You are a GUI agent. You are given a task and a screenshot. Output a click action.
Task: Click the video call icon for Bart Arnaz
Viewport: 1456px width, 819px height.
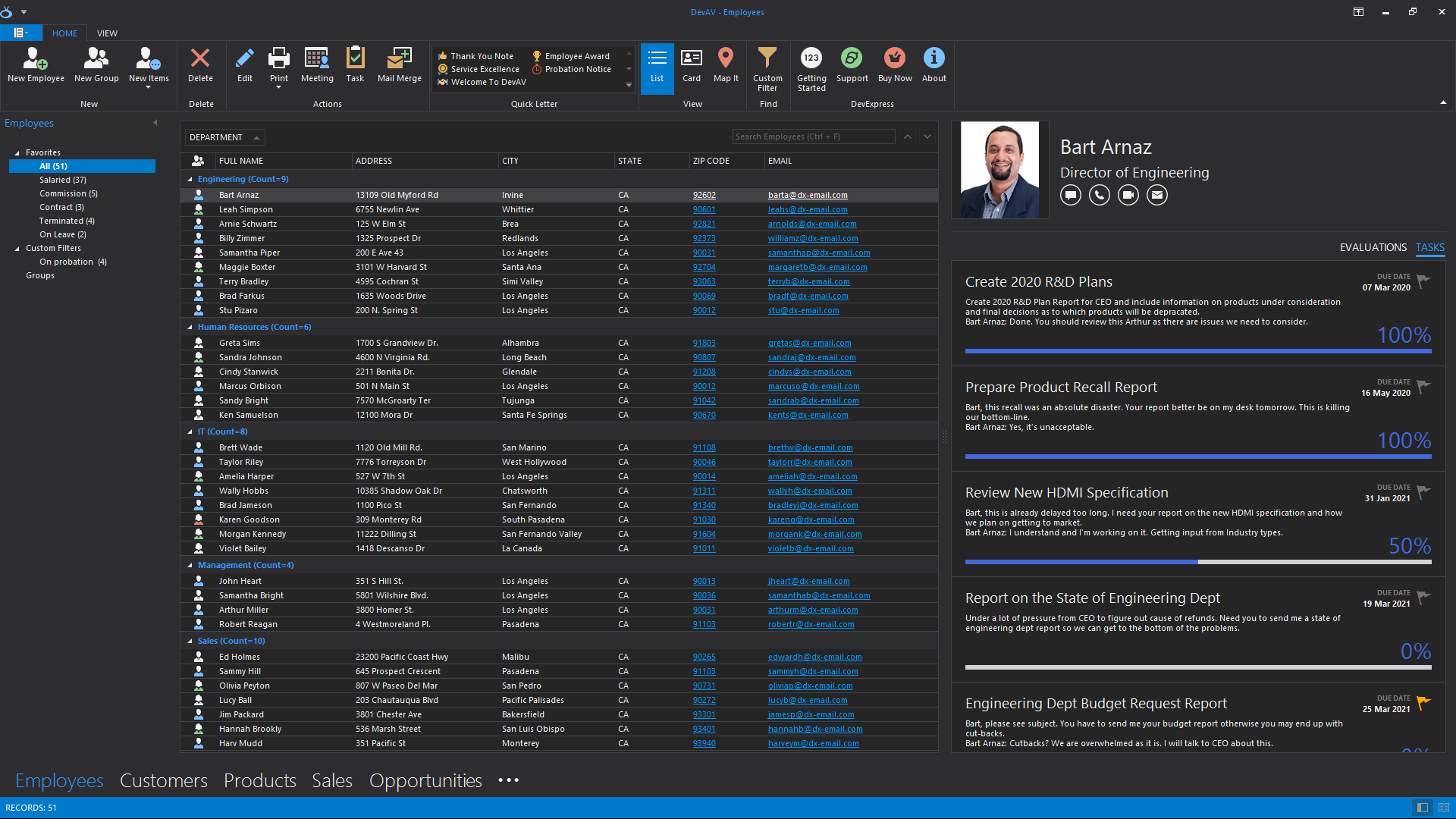pyautogui.click(x=1128, y=196)
